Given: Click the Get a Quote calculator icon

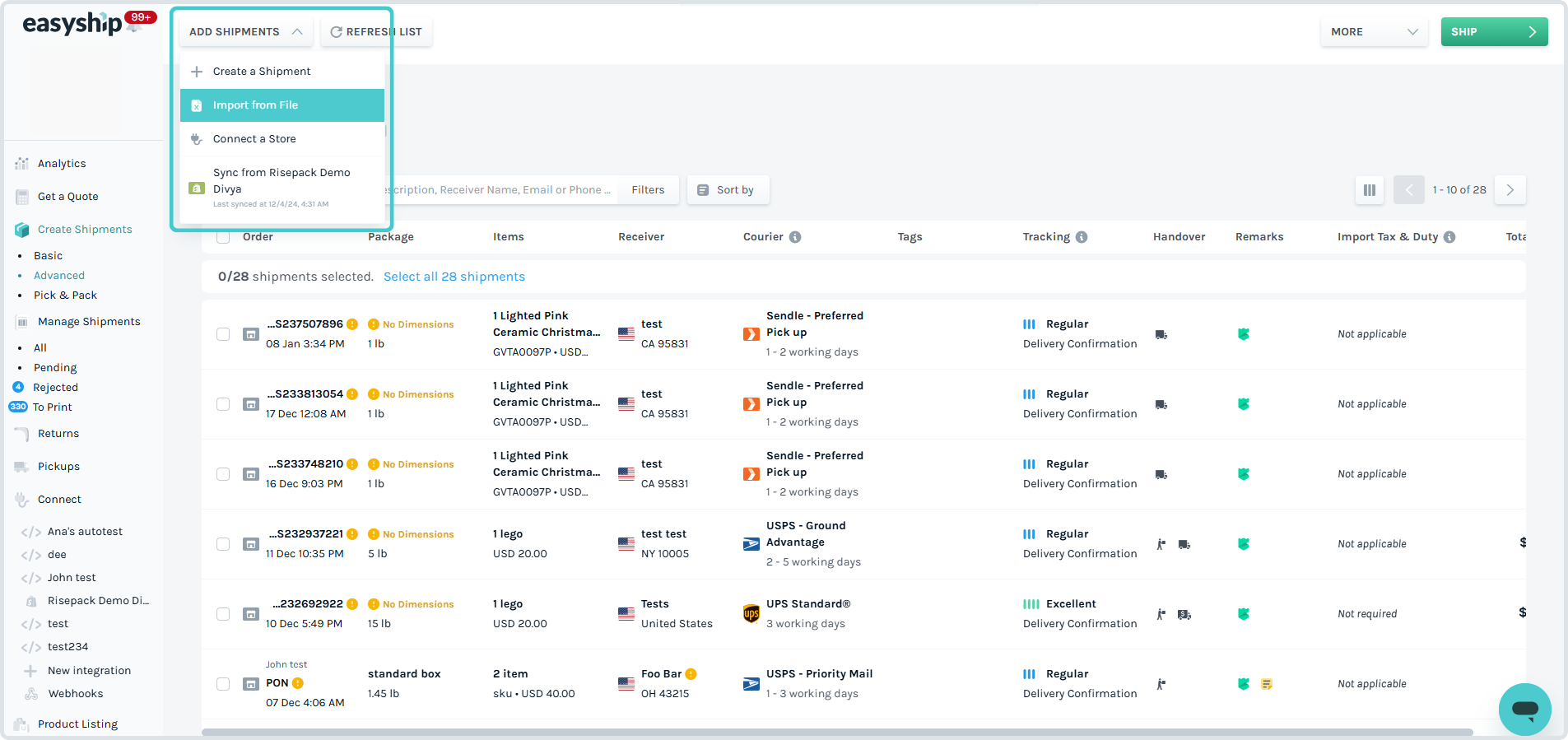Looking at the screenshot, I should coord(22,197).
